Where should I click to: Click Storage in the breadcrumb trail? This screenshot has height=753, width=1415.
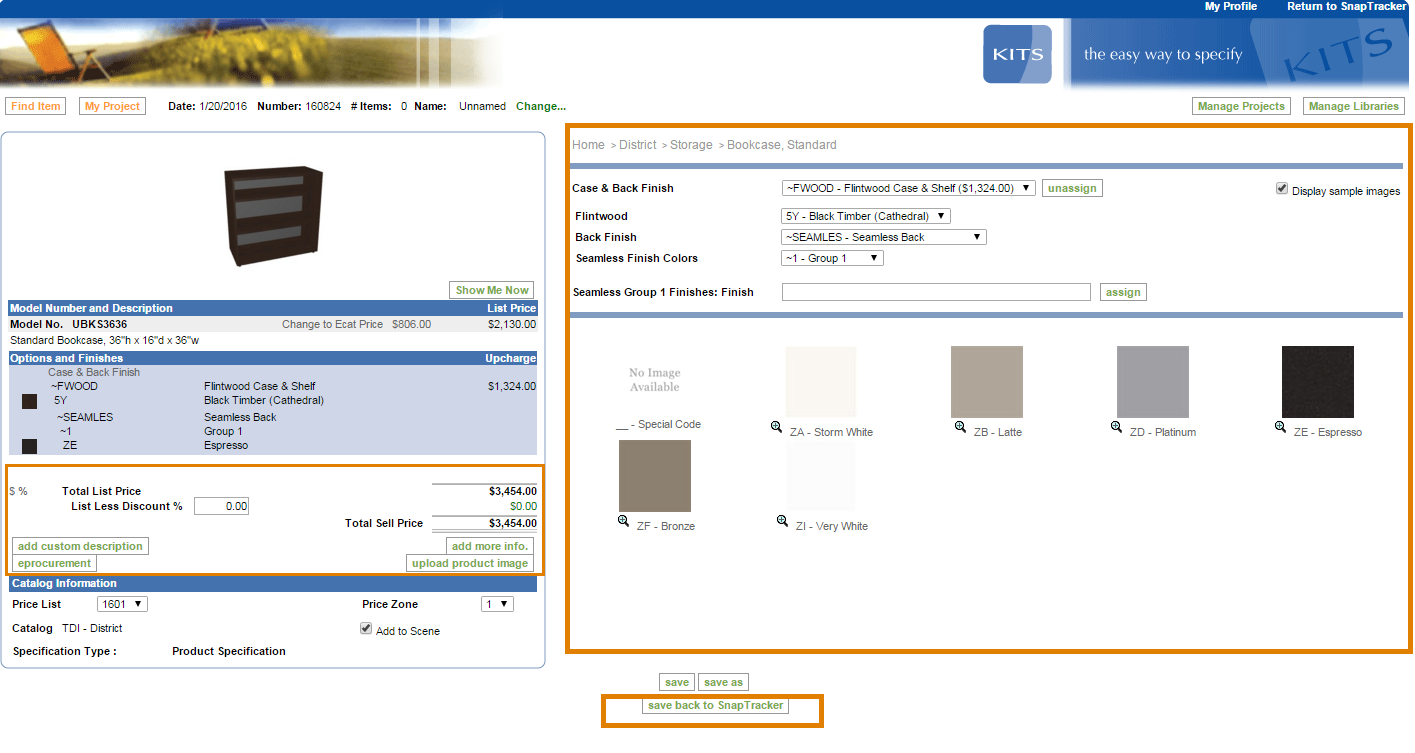(691, 145)
